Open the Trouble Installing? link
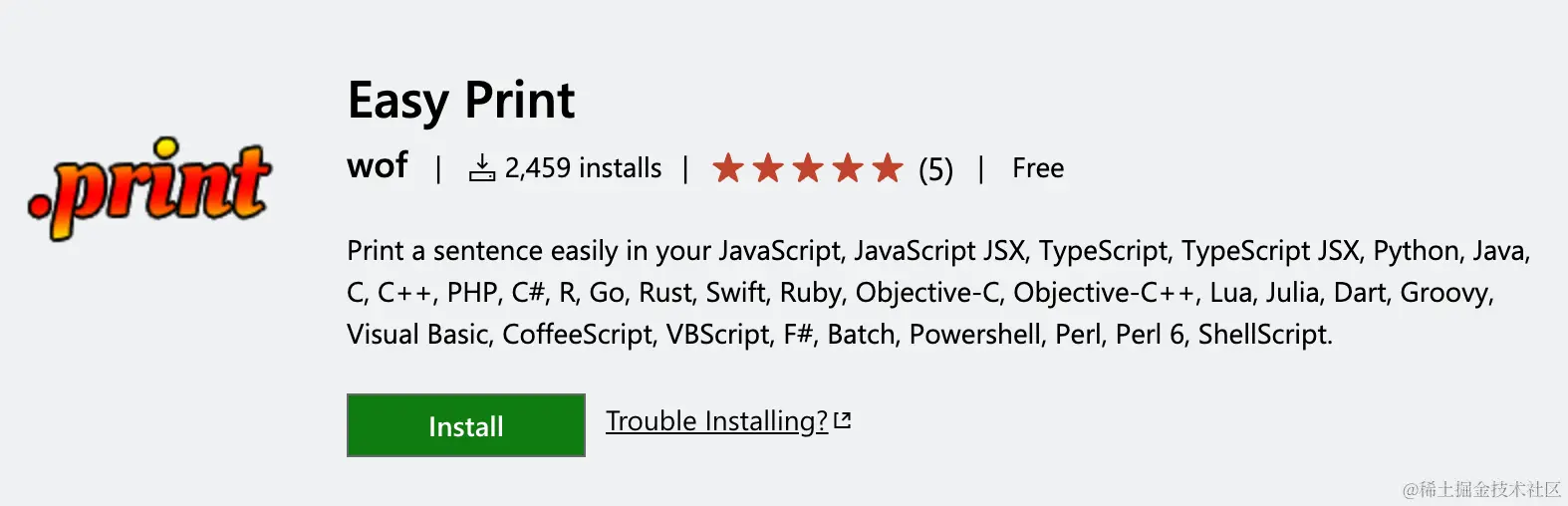 pyautogui.click(x=716, y=421)
